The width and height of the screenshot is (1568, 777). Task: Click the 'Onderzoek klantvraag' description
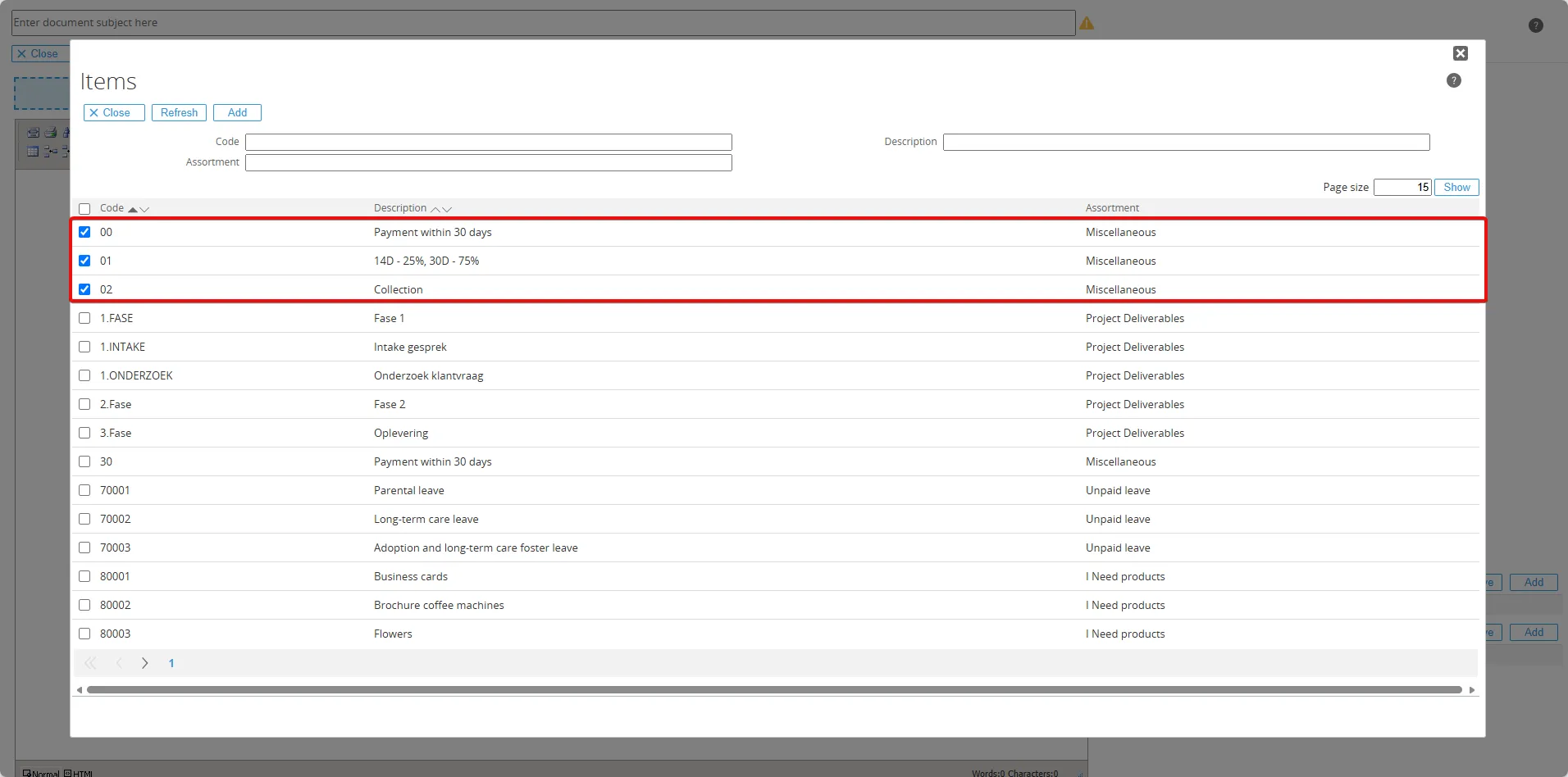(x=429, y=375)
